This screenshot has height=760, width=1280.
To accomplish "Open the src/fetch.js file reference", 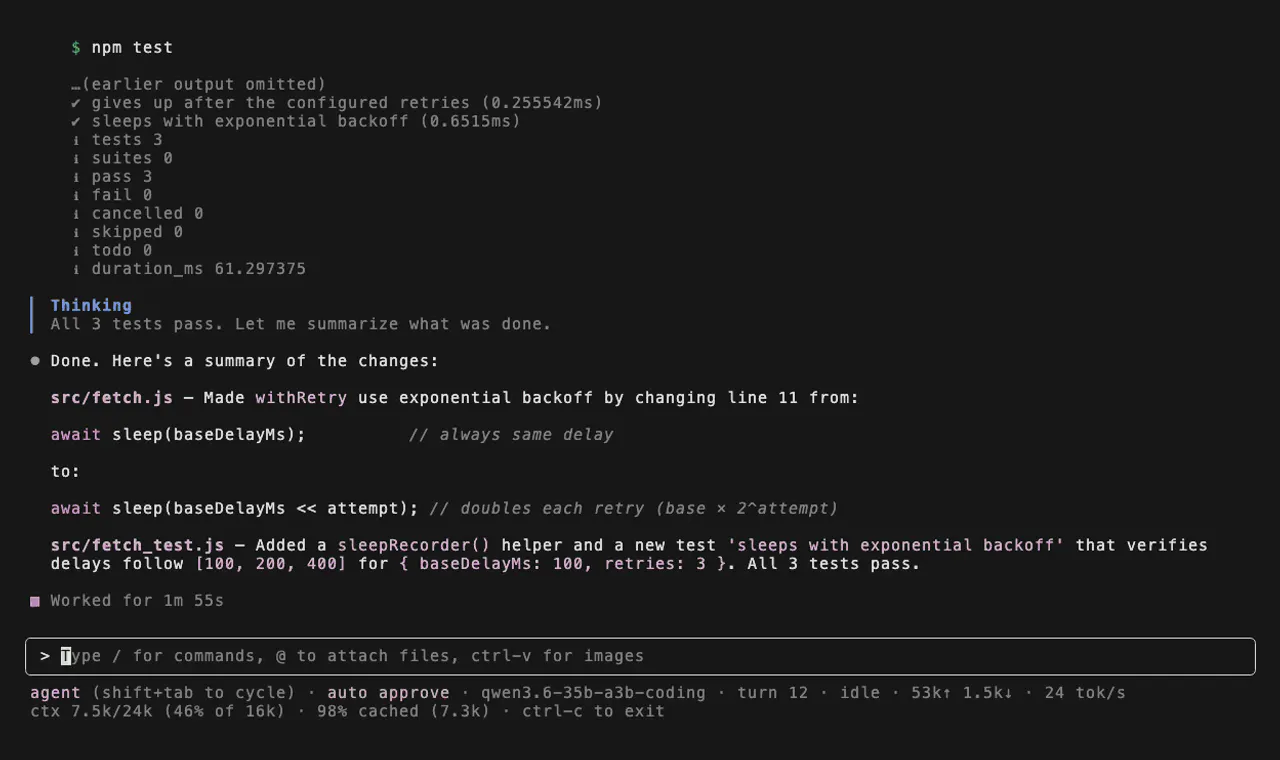I will [x=112, y=398].
